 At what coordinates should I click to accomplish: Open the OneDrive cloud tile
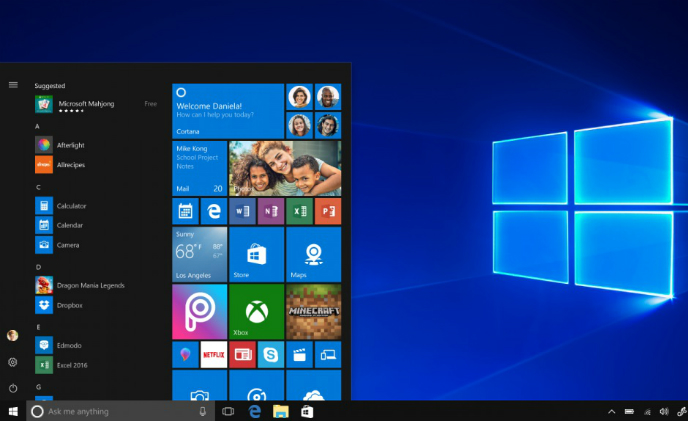tap(314, 385)
